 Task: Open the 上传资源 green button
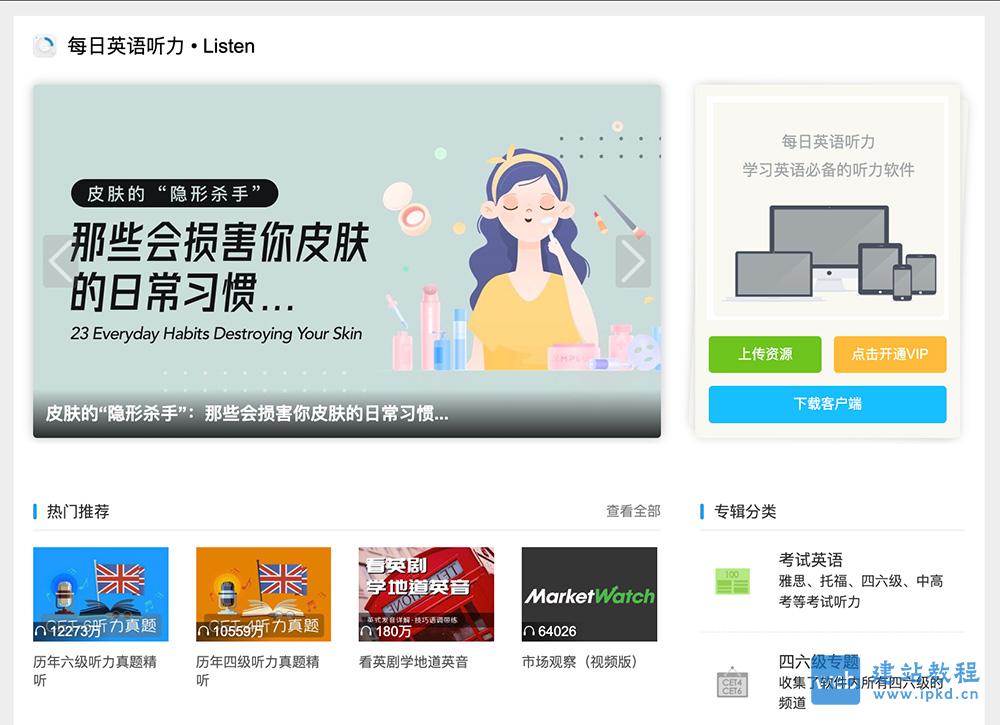[765, 354]
